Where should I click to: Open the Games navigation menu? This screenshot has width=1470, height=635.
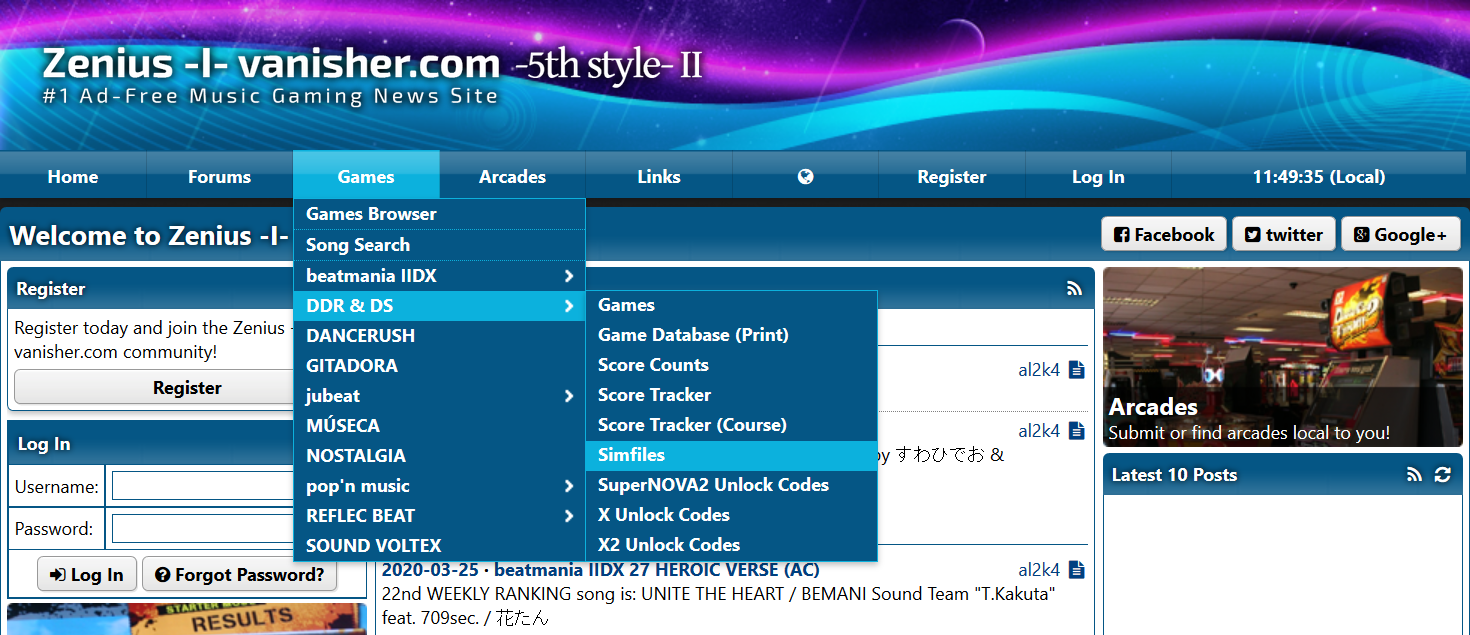(x=366, y=177)
